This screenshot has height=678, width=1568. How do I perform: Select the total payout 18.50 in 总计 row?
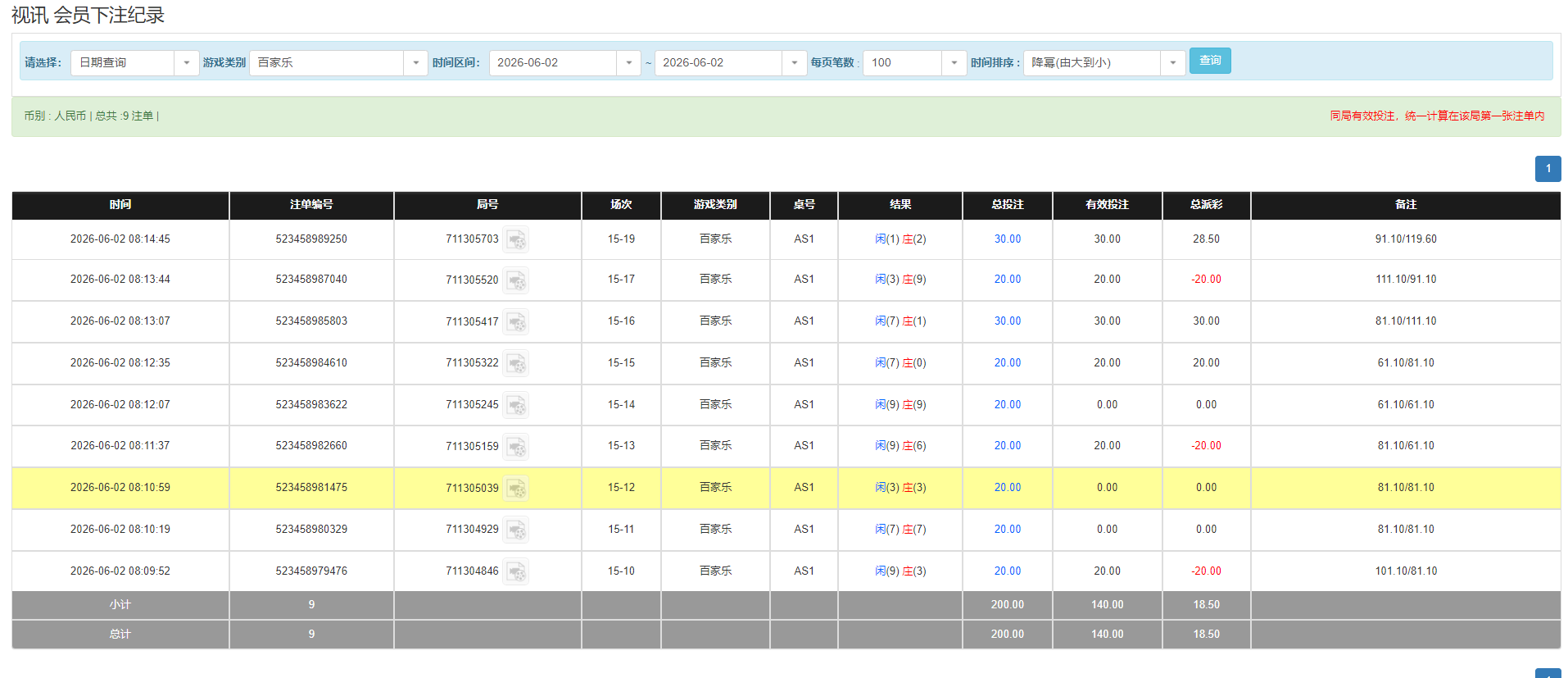1206,634
